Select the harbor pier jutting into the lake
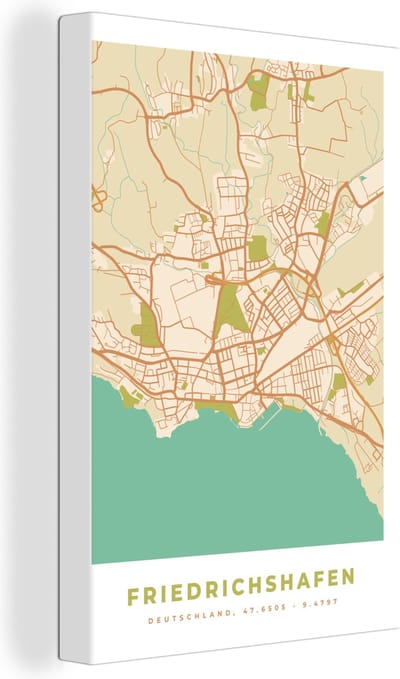This screenshot has height=679, width=400. click(x=271, y=415)
